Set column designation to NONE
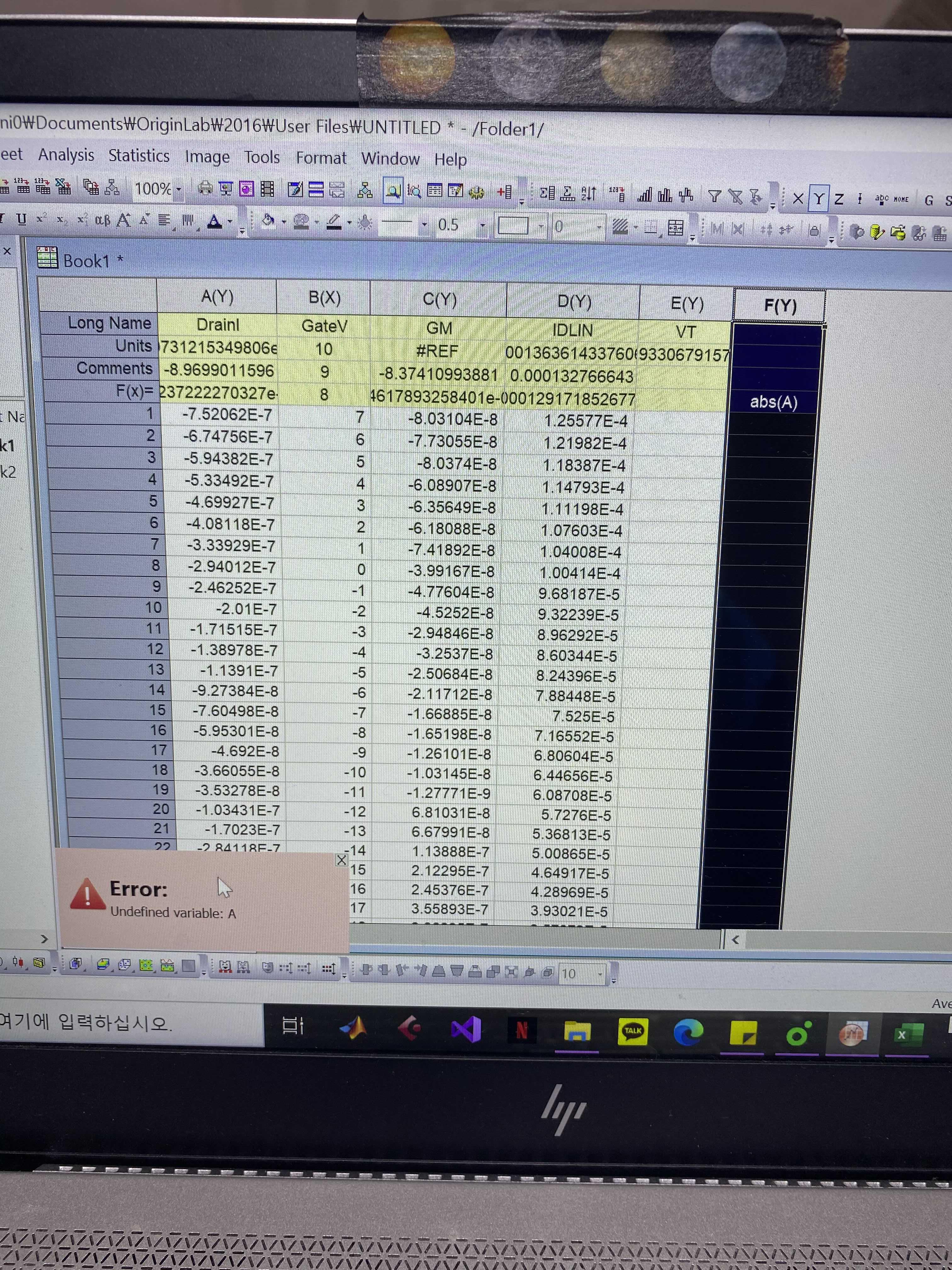 tap(901, 199)
